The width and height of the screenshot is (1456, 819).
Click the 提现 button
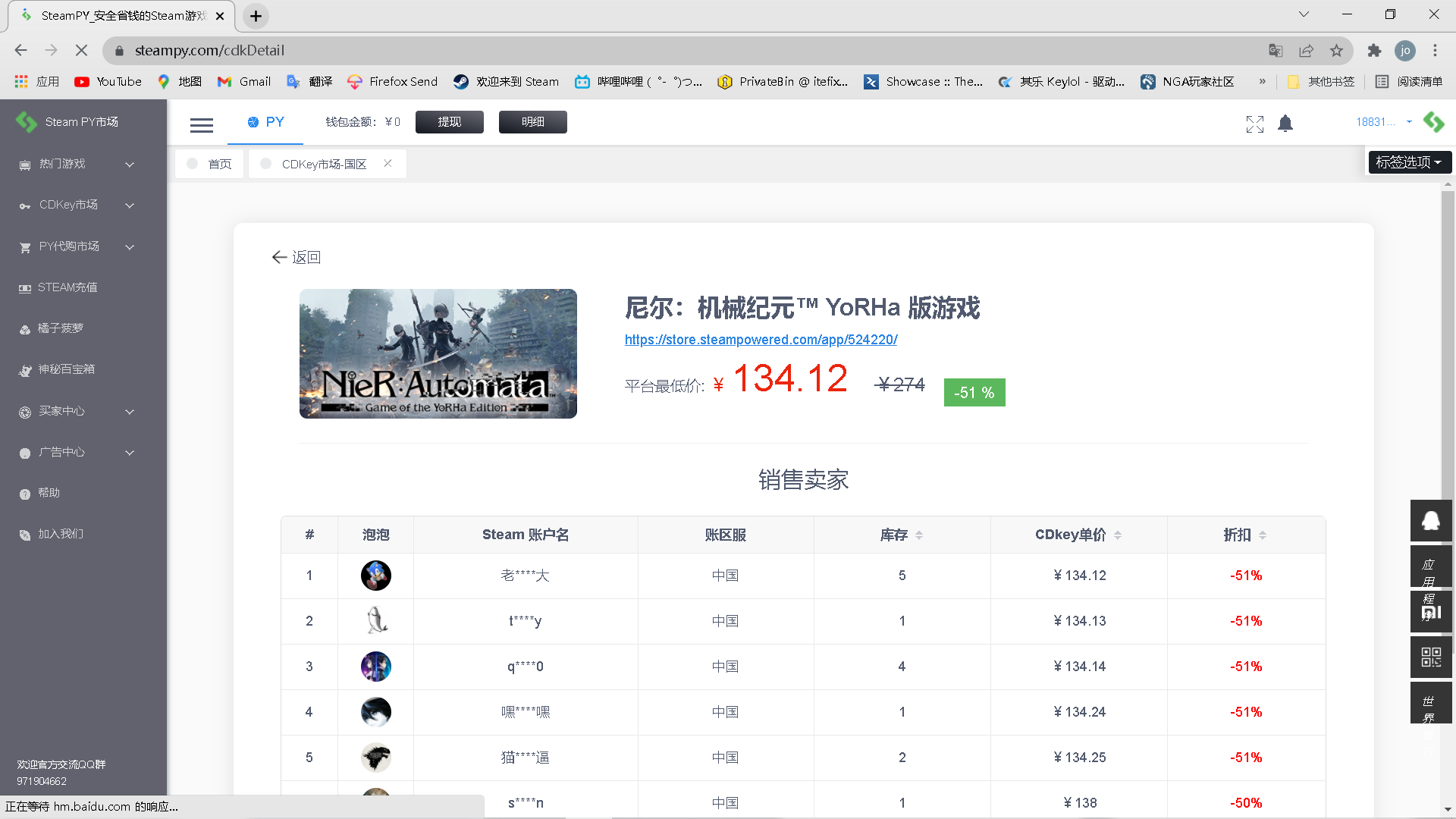click(x=449, y=122)
